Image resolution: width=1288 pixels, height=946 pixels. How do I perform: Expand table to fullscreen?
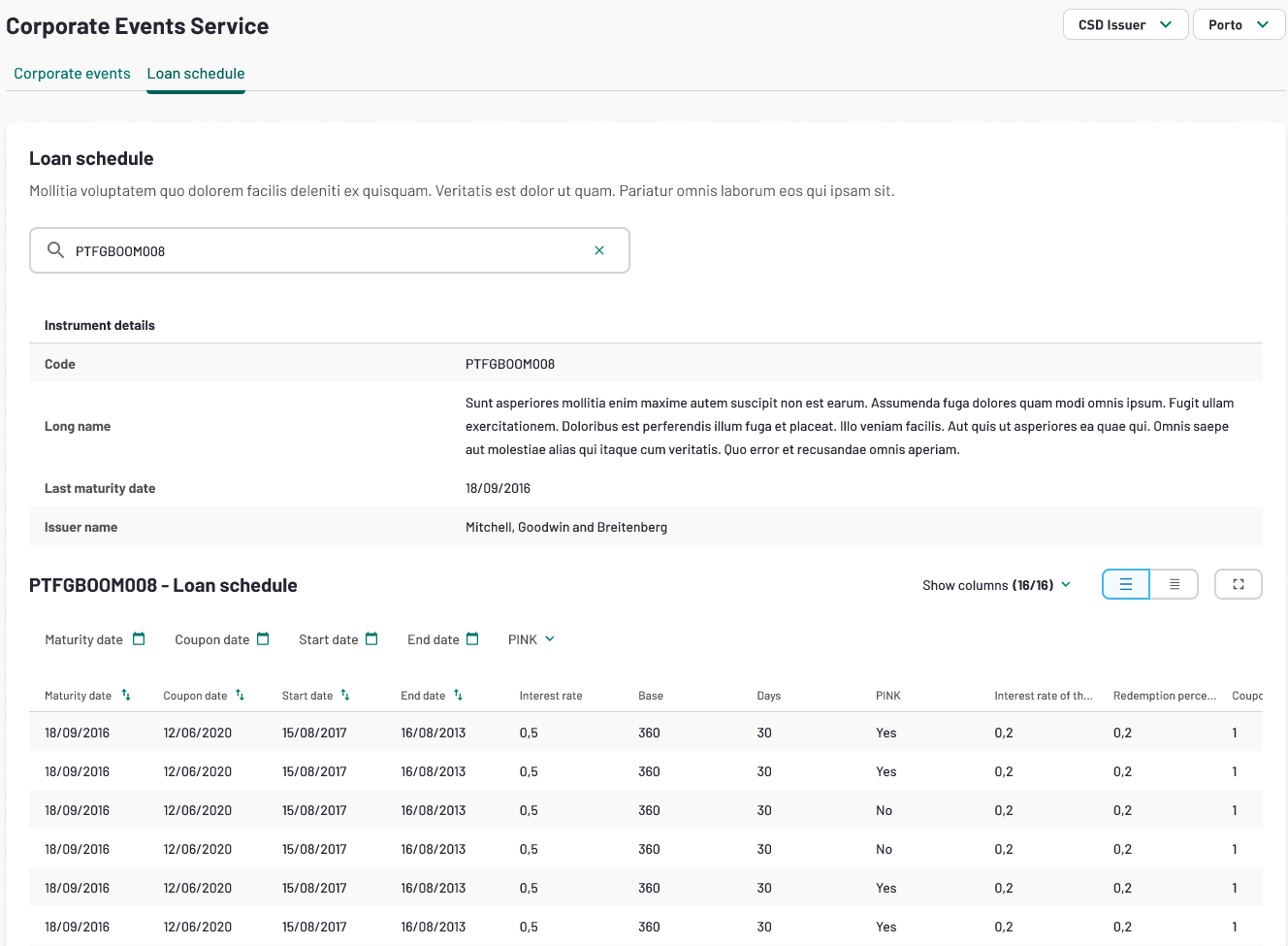pos(1239,584)
